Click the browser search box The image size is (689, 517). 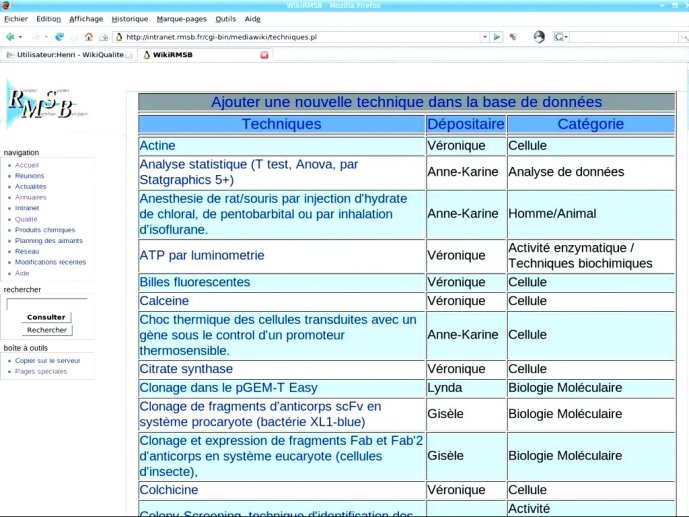point(624,37)
